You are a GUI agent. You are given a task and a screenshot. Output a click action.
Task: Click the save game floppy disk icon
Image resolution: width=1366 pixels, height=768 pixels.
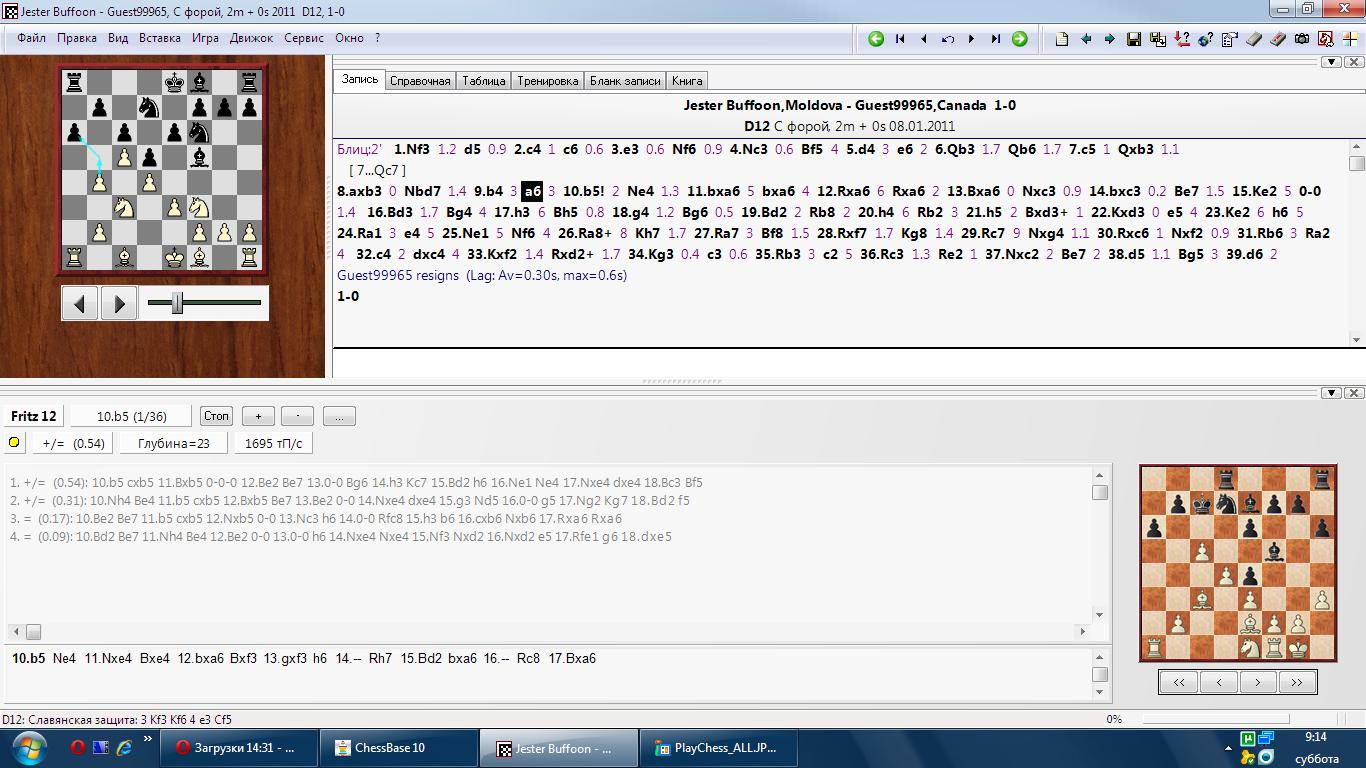[x=1133, y=39]
